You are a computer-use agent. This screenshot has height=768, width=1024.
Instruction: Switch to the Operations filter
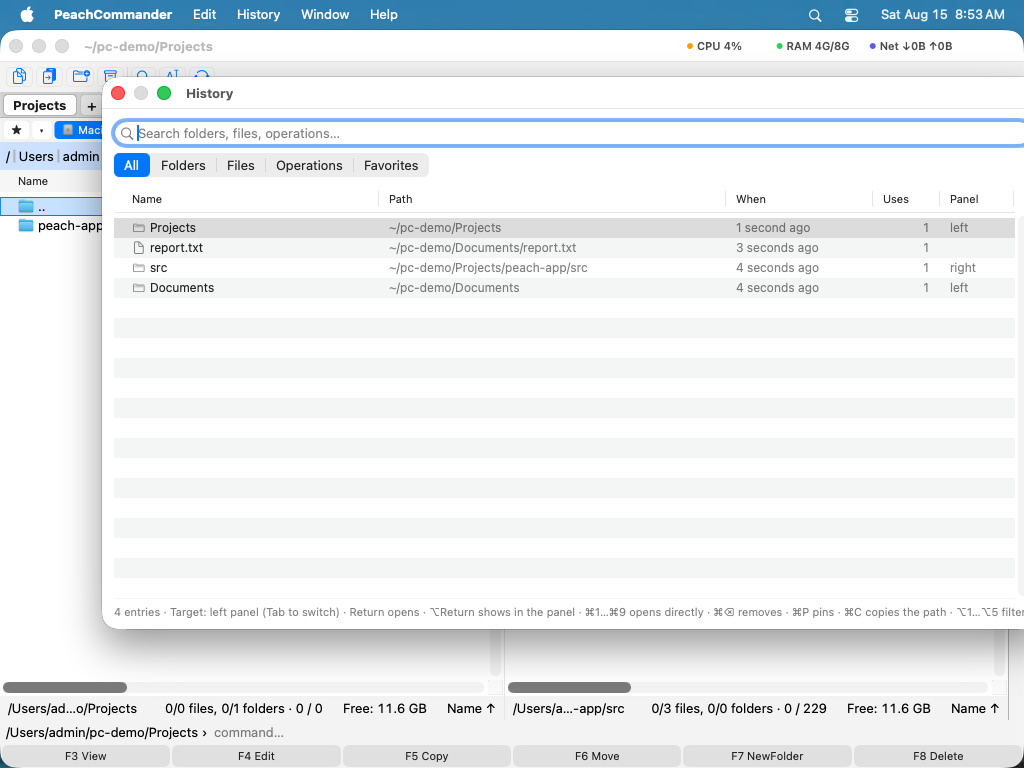pos(309,165)
